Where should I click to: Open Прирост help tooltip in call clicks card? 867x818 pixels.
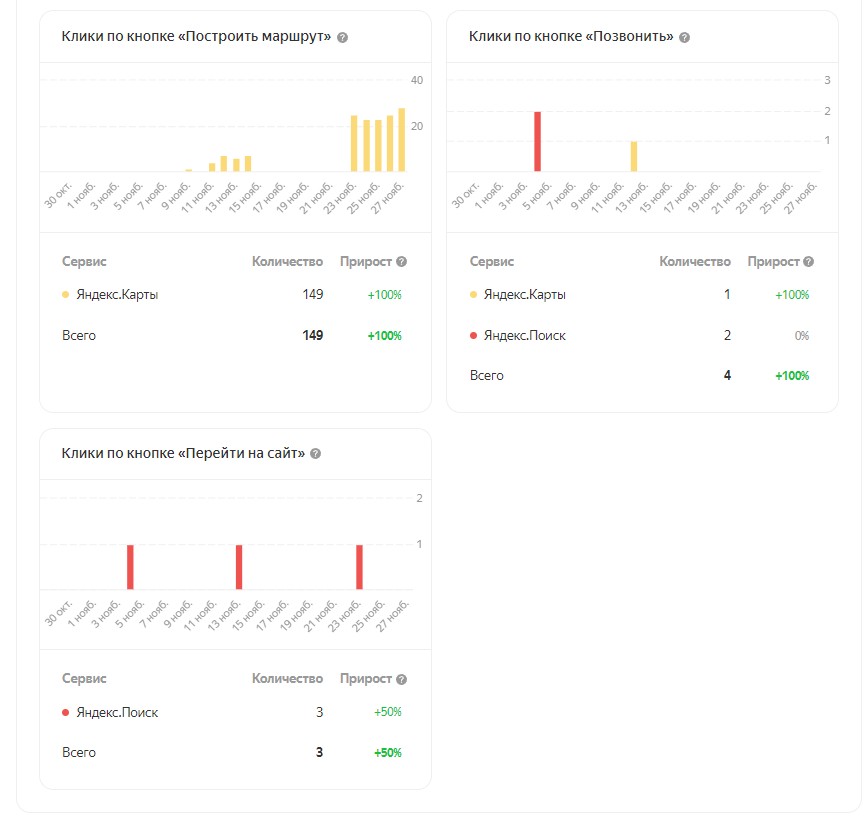(x=808, y=262)
